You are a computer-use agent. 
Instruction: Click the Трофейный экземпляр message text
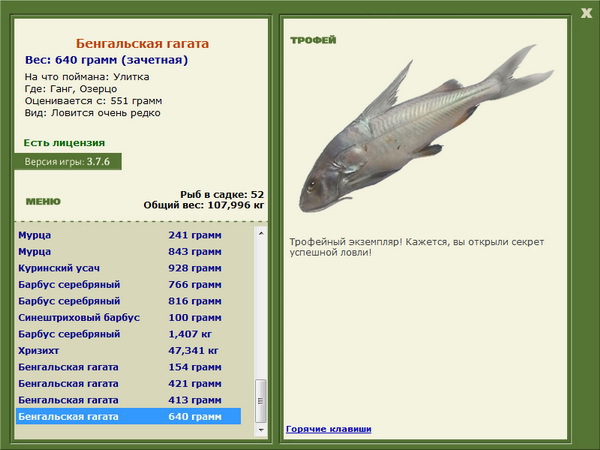pyautogui.click(x=417, y=247)
